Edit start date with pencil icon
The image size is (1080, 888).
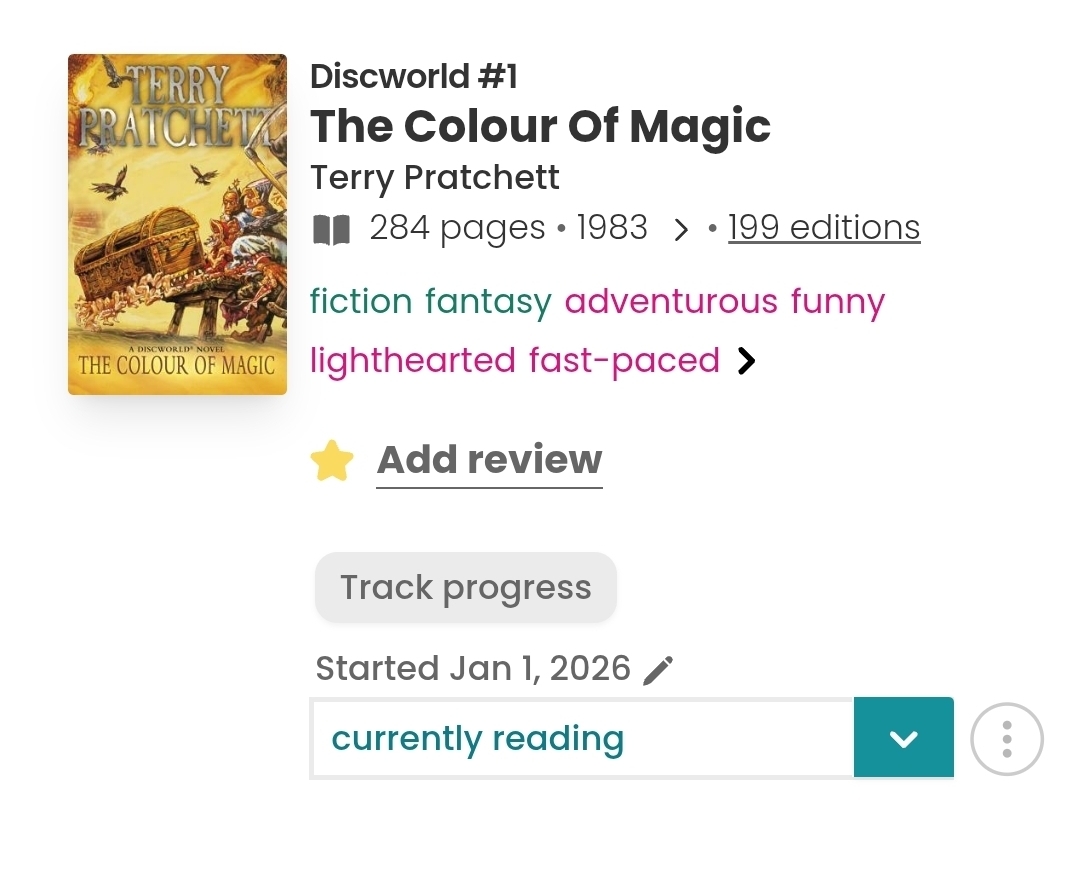click(x=658, y=669)
